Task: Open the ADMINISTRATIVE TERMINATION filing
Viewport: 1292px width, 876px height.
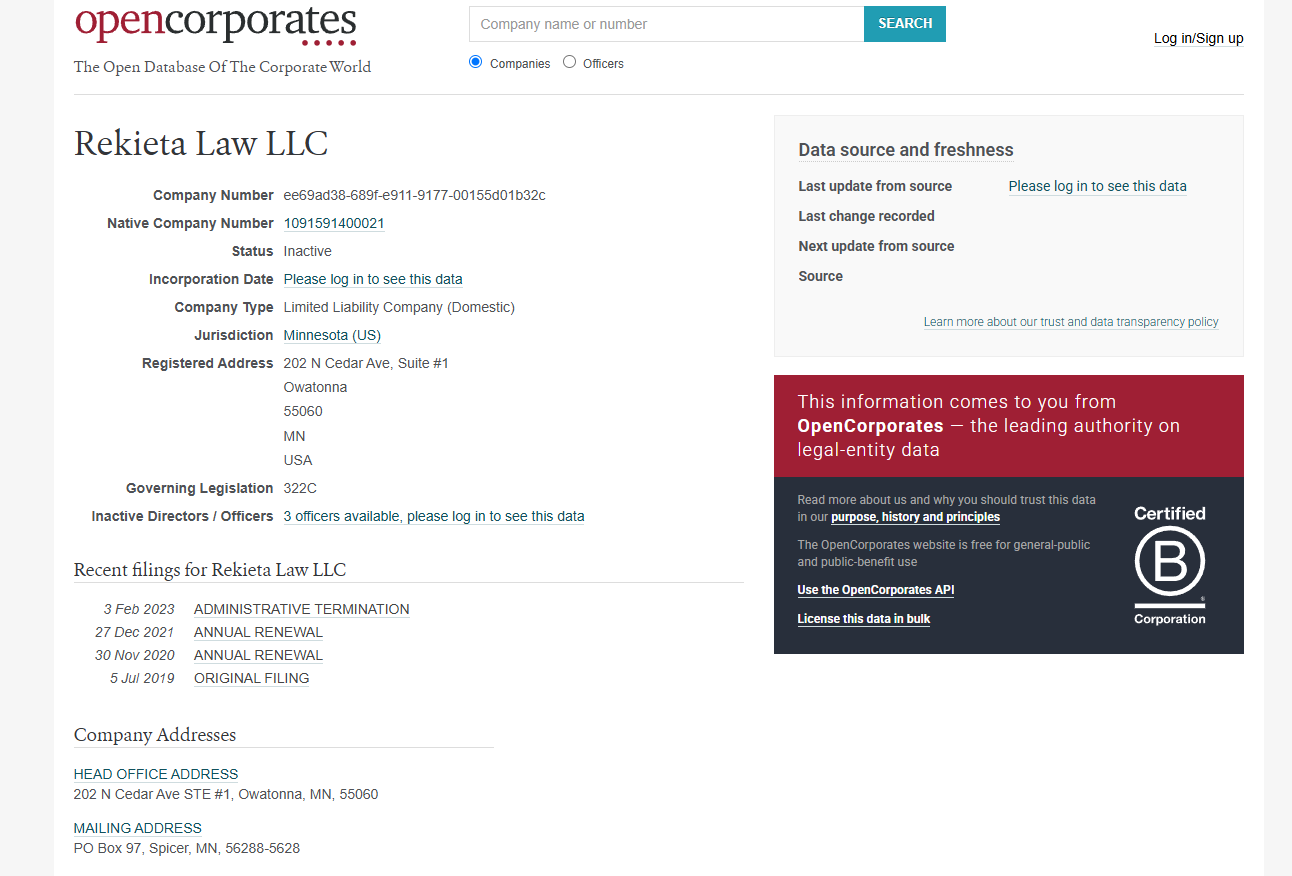Action: coord(302,609)
